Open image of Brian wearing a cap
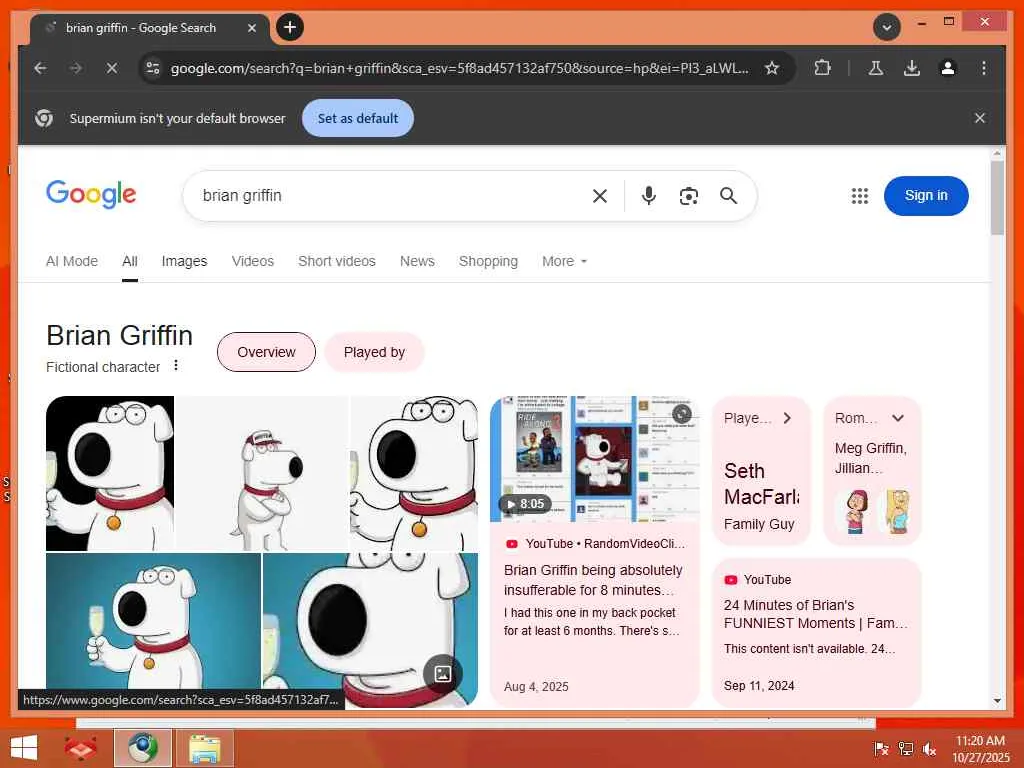Viewport: 1024px width, 768px height. coord(262,473)
